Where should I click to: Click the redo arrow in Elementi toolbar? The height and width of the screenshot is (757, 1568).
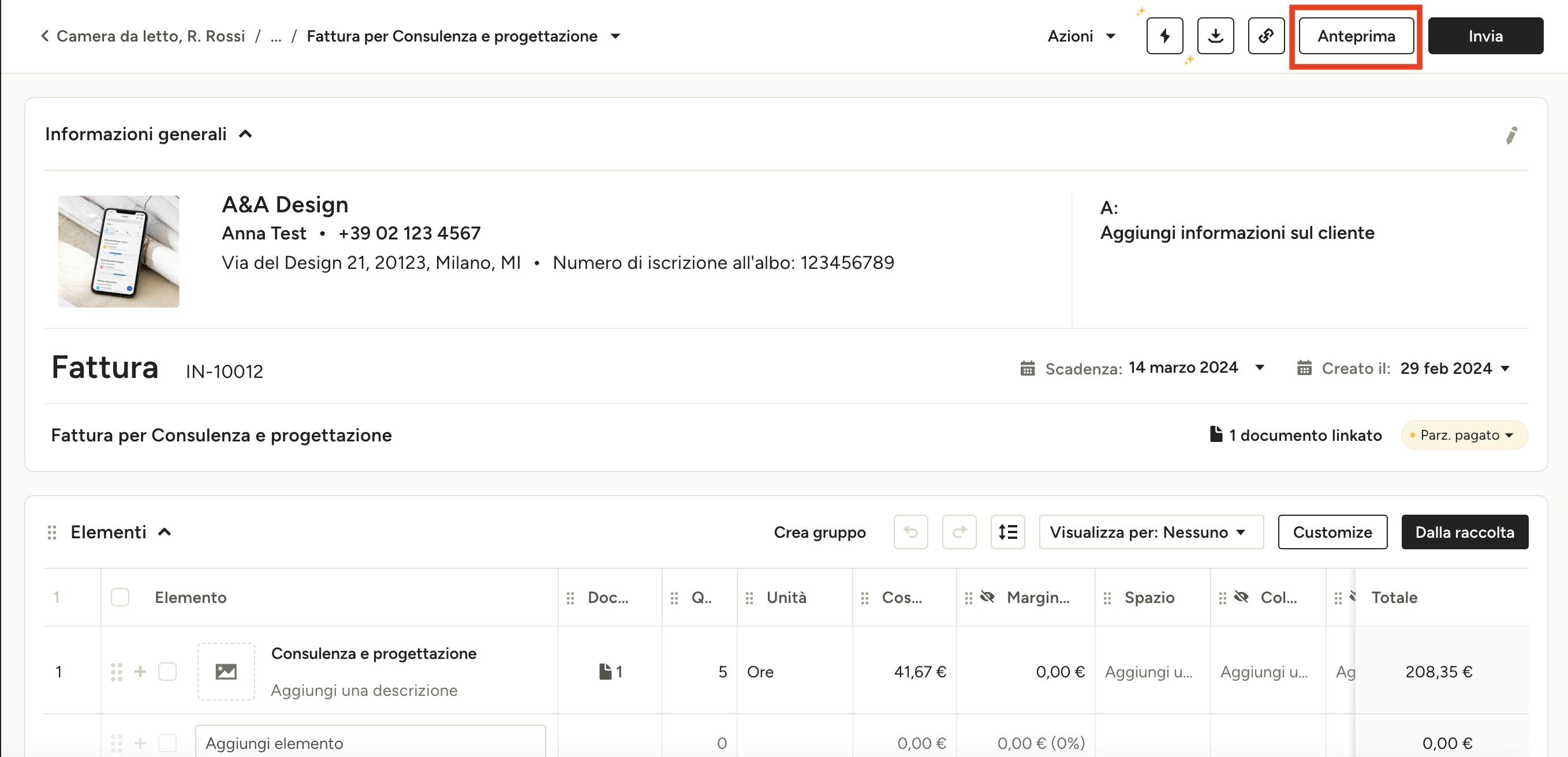click(960, 532)
